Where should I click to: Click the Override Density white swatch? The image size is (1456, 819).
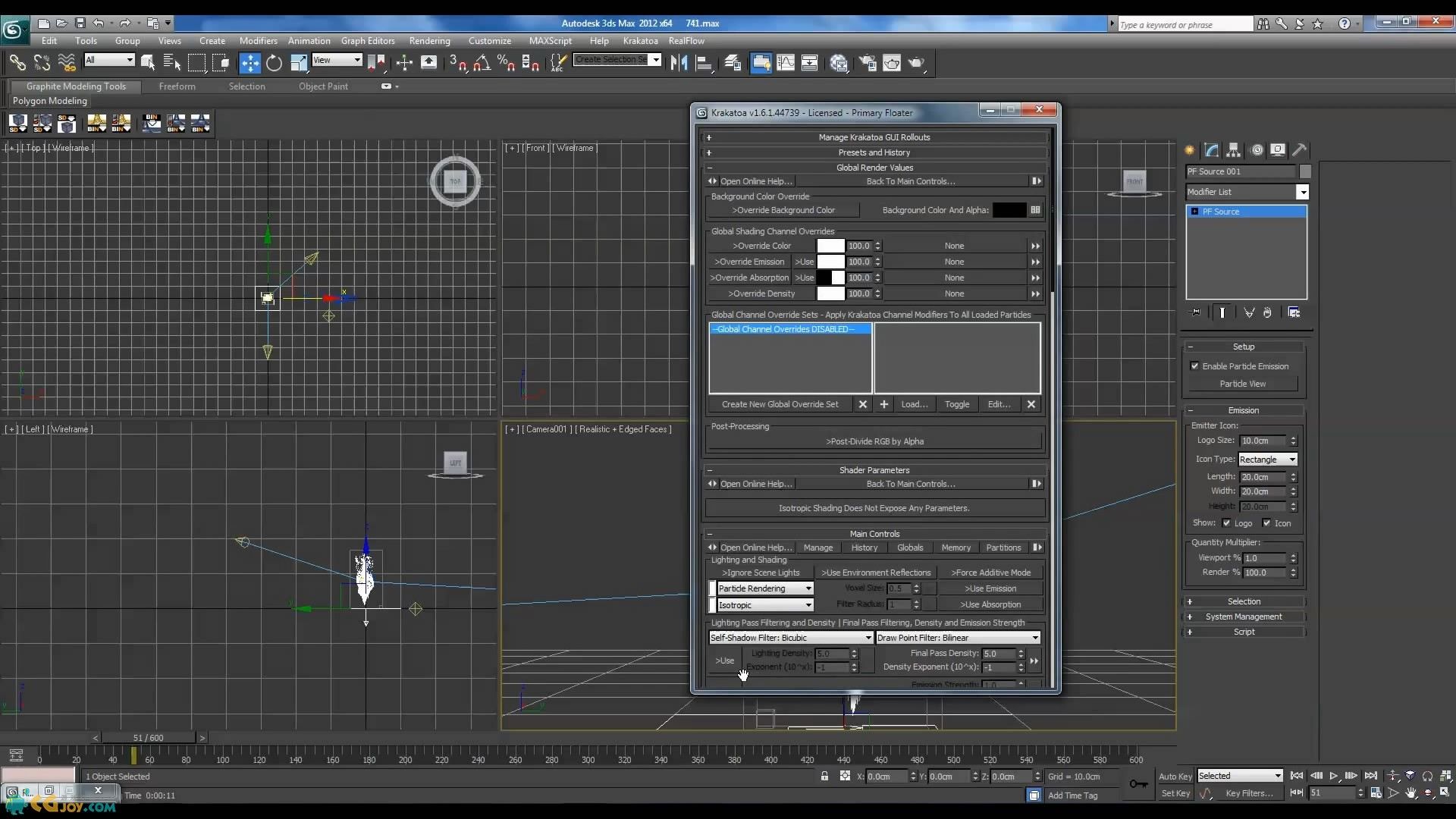pos(830,293)
